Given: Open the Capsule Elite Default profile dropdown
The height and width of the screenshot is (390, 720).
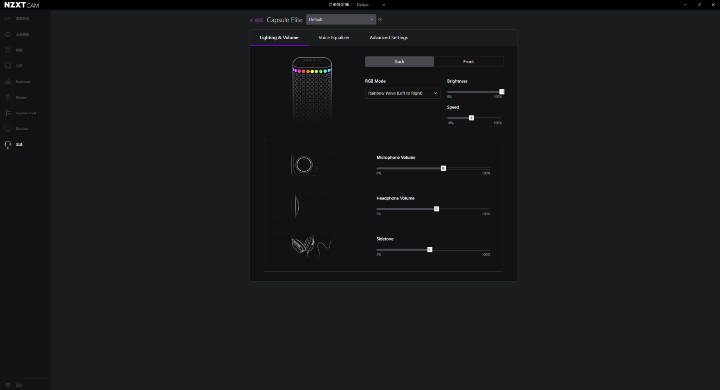Looking at the screenshot, I should [x=341, y=19].
